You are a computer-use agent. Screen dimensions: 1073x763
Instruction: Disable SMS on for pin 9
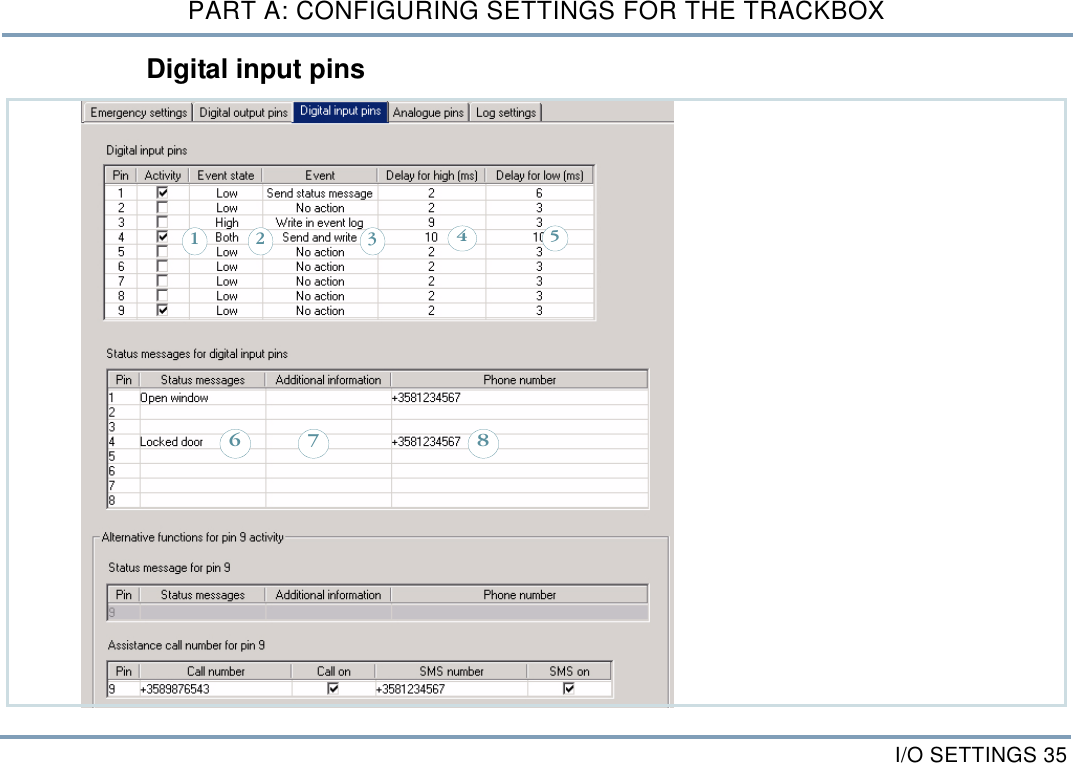[570, 687]
